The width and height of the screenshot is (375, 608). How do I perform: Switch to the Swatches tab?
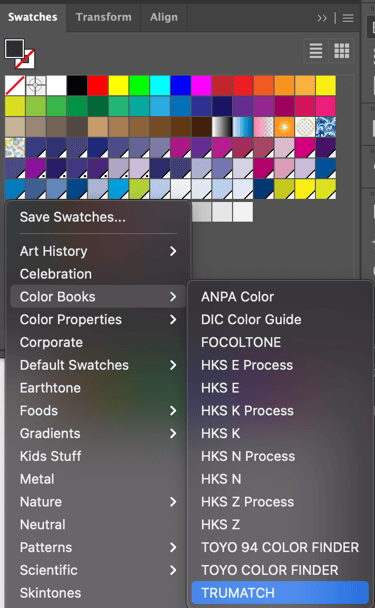point(33,17)
